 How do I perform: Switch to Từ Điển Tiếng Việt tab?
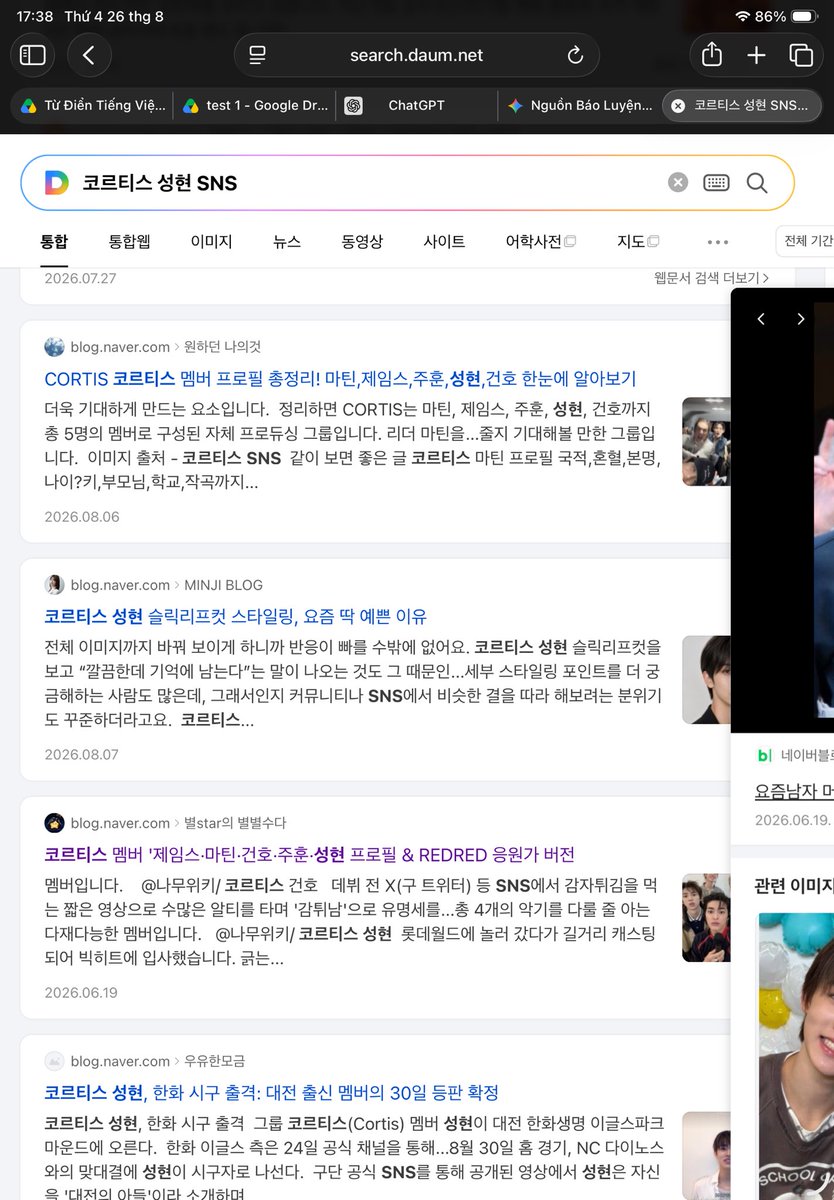pyautogui.click(x=93, y=105)
